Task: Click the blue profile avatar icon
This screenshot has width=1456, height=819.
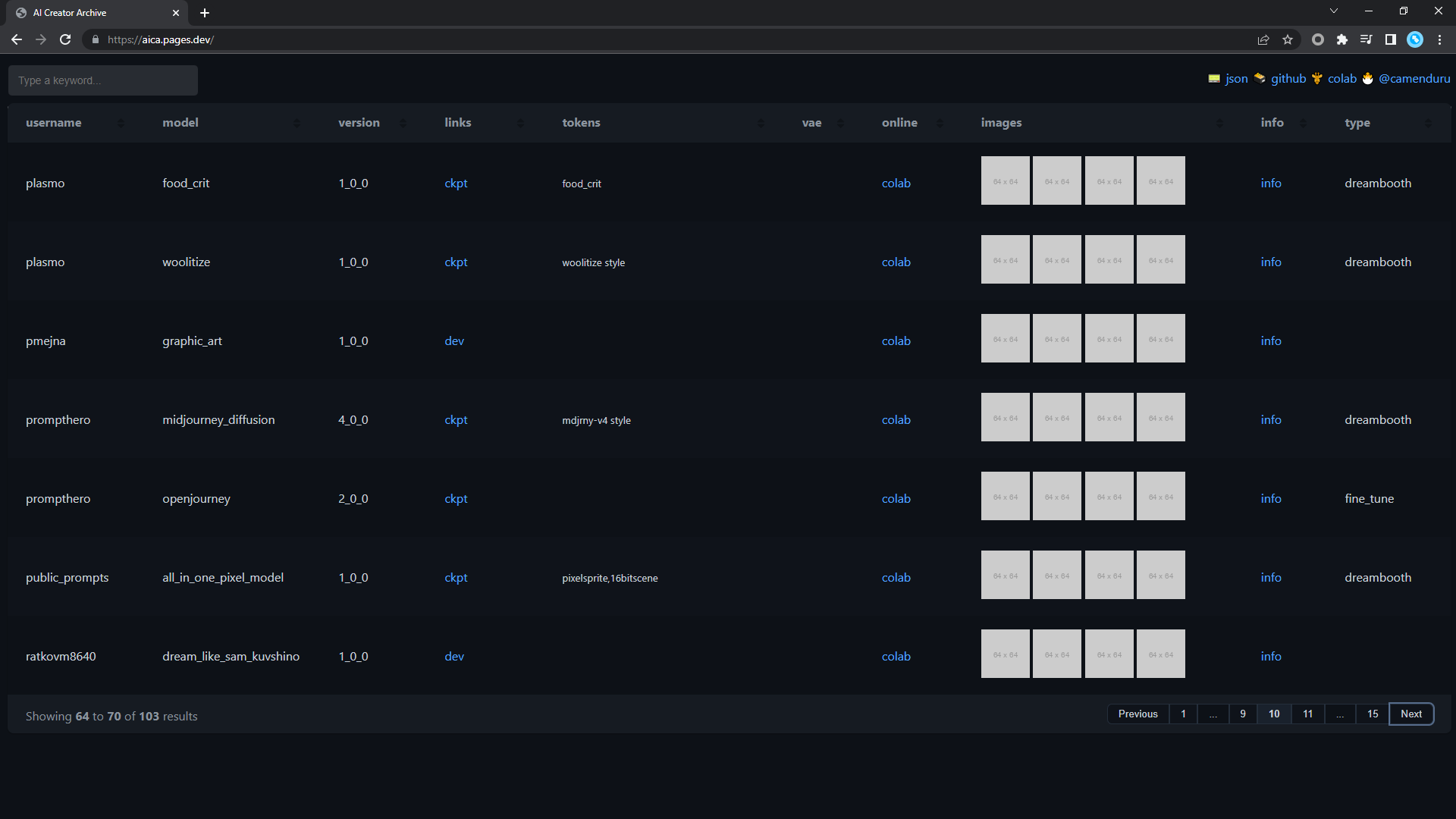Action: point(1415,40)
